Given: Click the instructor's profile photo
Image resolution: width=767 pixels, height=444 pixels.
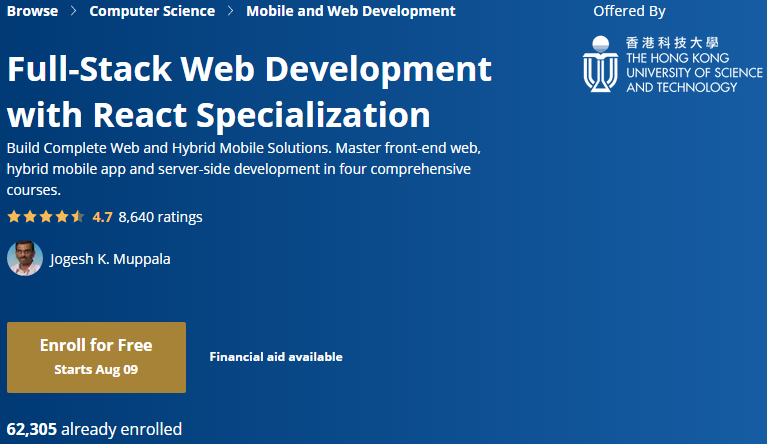Looking at the screenshot, I should (25, 259).
